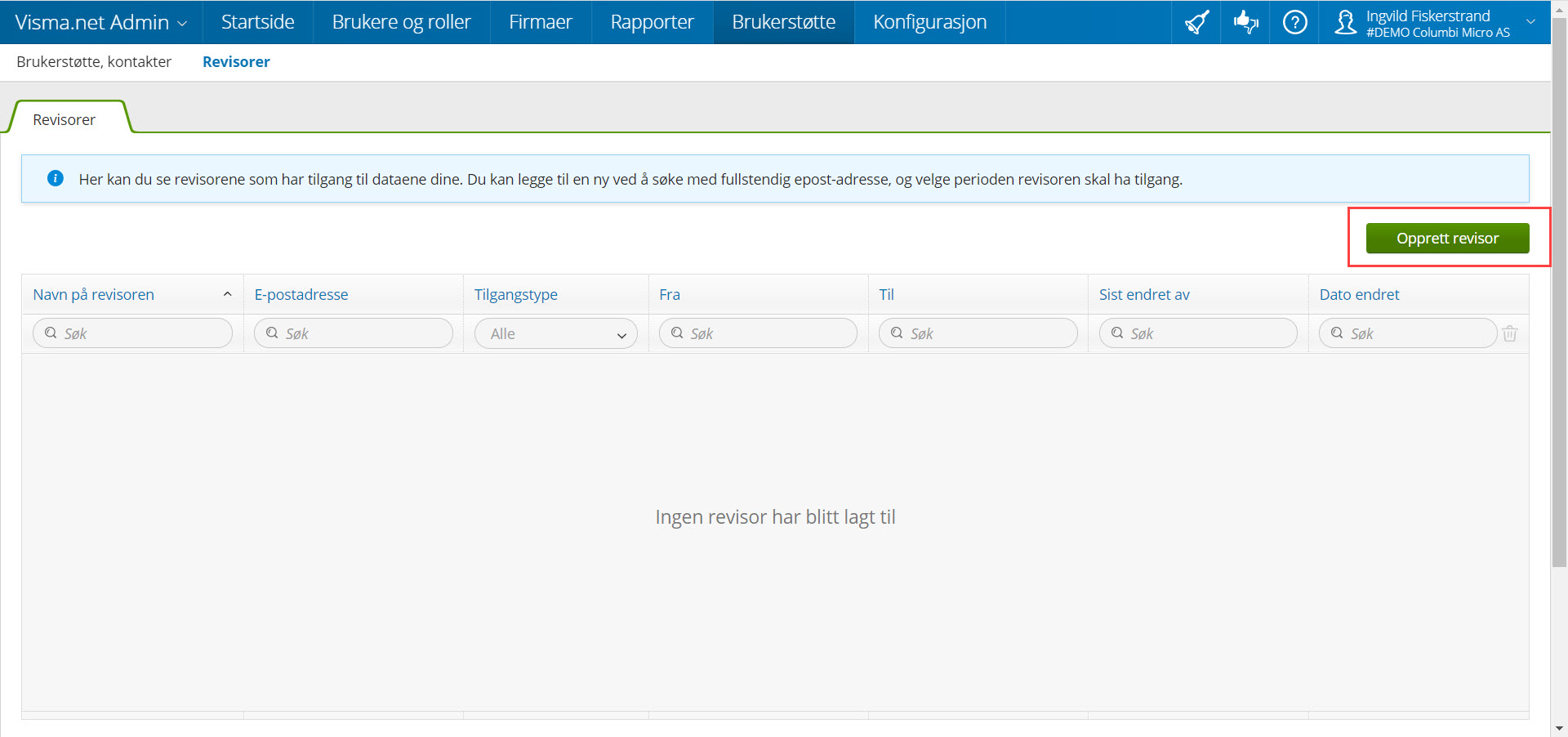Open the thumbs-up feedback icon

[x=1245, y=22]
